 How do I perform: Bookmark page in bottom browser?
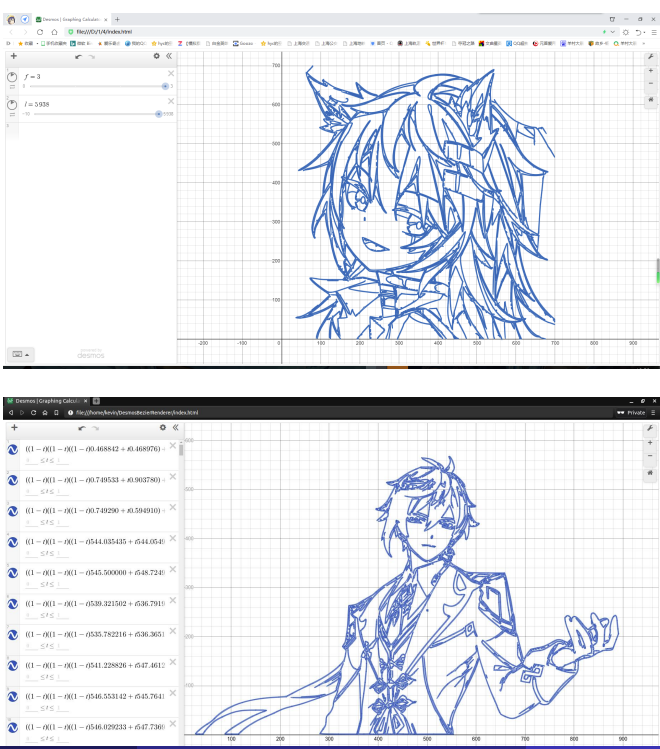coord(56,413)
